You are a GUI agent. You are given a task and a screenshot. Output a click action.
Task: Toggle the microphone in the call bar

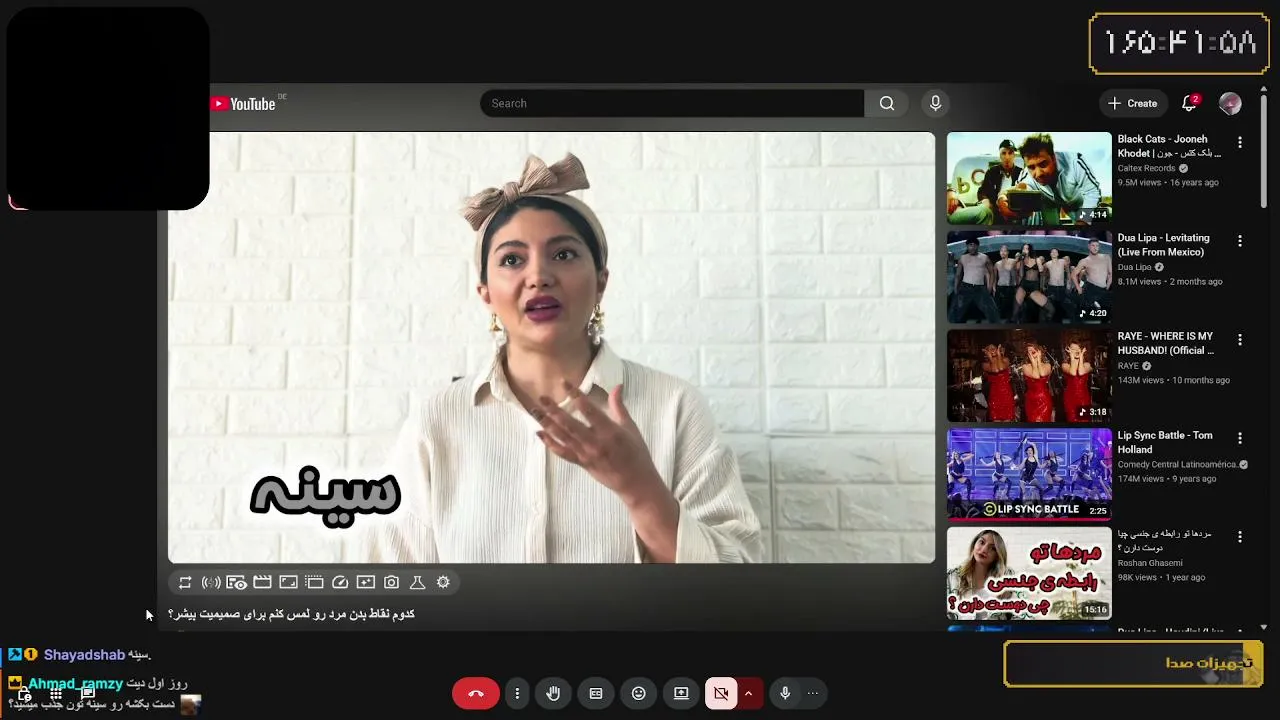785,693
